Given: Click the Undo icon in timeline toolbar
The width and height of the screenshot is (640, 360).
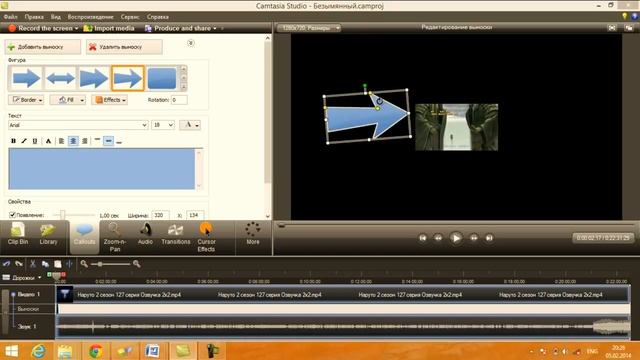Looking at the screenshot, I should point(7,264).
